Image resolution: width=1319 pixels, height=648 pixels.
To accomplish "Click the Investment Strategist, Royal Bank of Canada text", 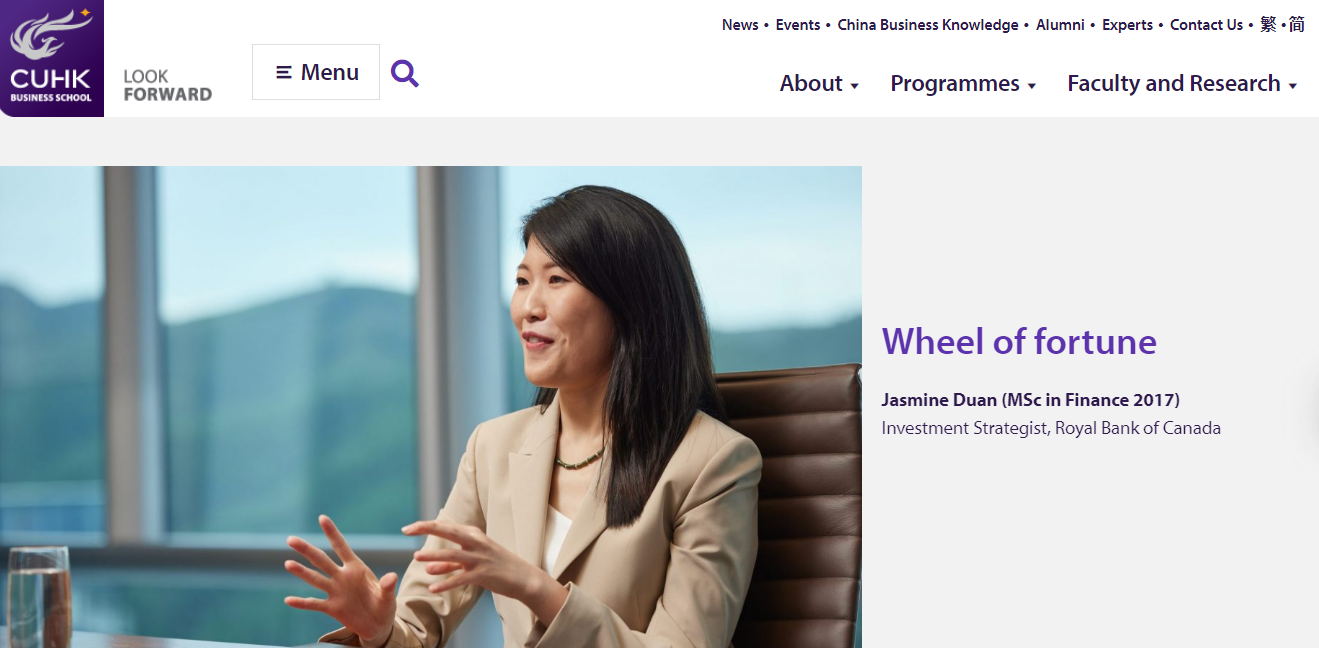I will click(1051, 428).
